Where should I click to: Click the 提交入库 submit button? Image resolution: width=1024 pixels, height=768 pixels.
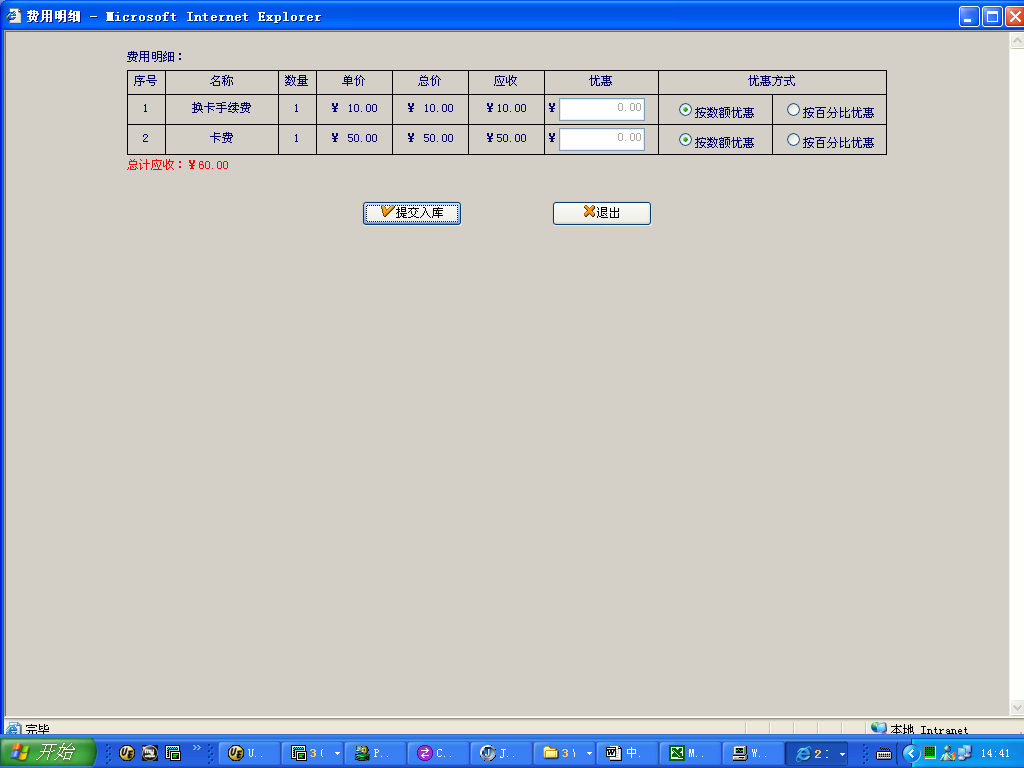(x=412, y=213)
